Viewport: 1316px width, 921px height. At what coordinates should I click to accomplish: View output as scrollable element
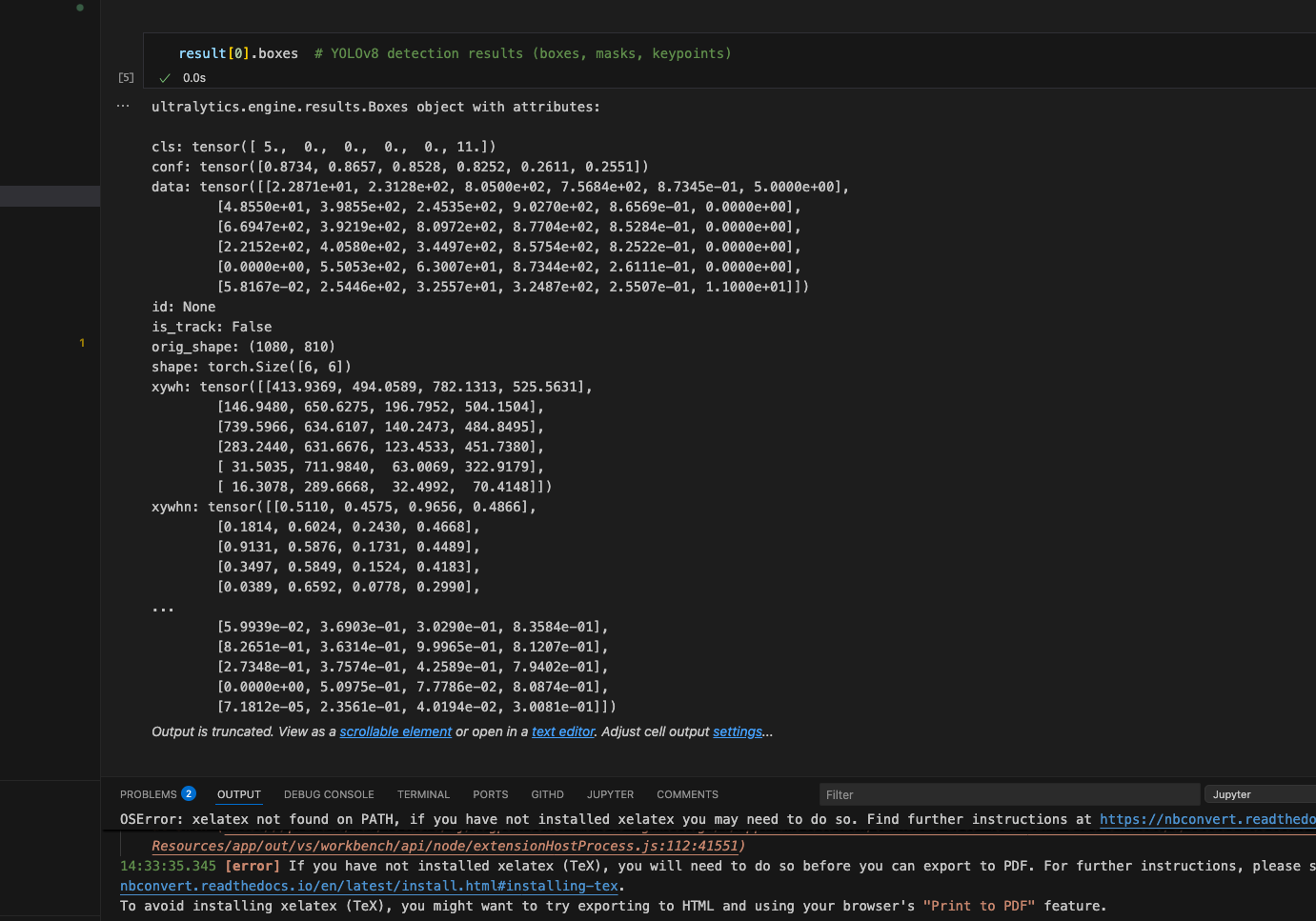click(x=395, y=731)
